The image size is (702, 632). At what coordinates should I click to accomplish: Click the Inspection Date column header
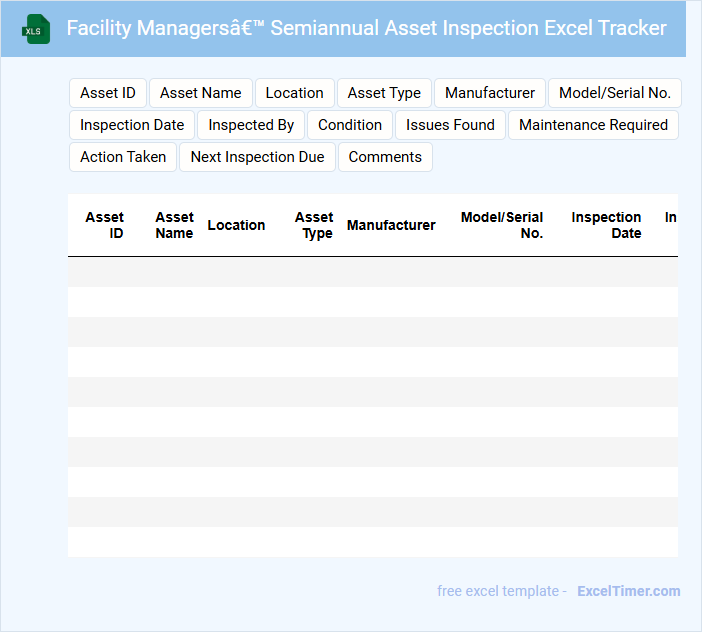tap(606, 225)
